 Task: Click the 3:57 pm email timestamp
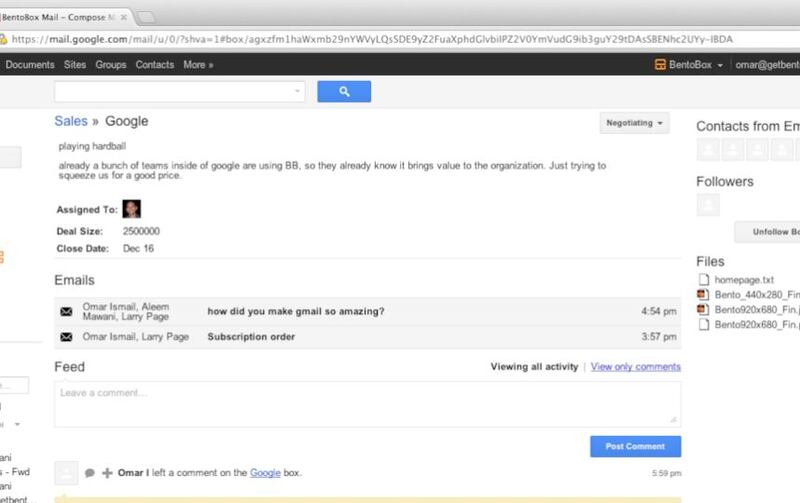tap(659, 337)
